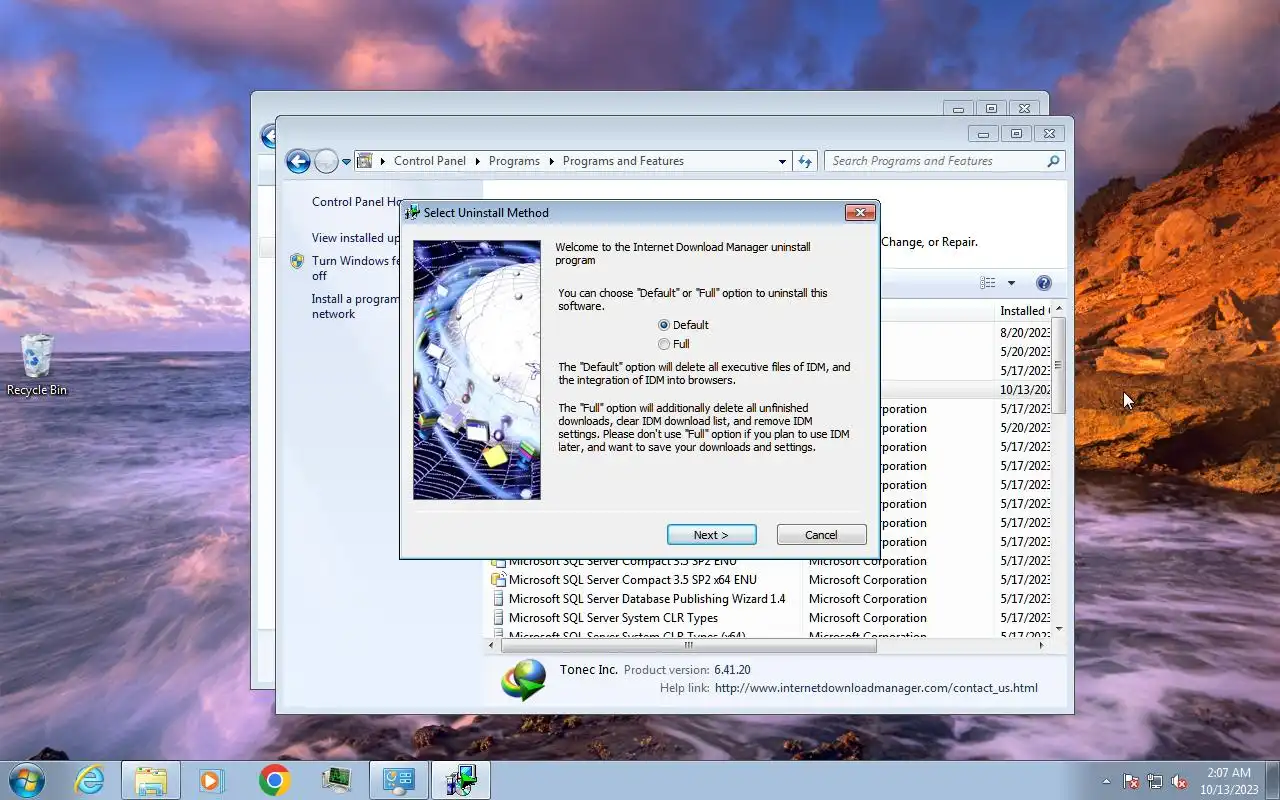Launch Google Chrome from taskbar

click(x=275, y=780)
